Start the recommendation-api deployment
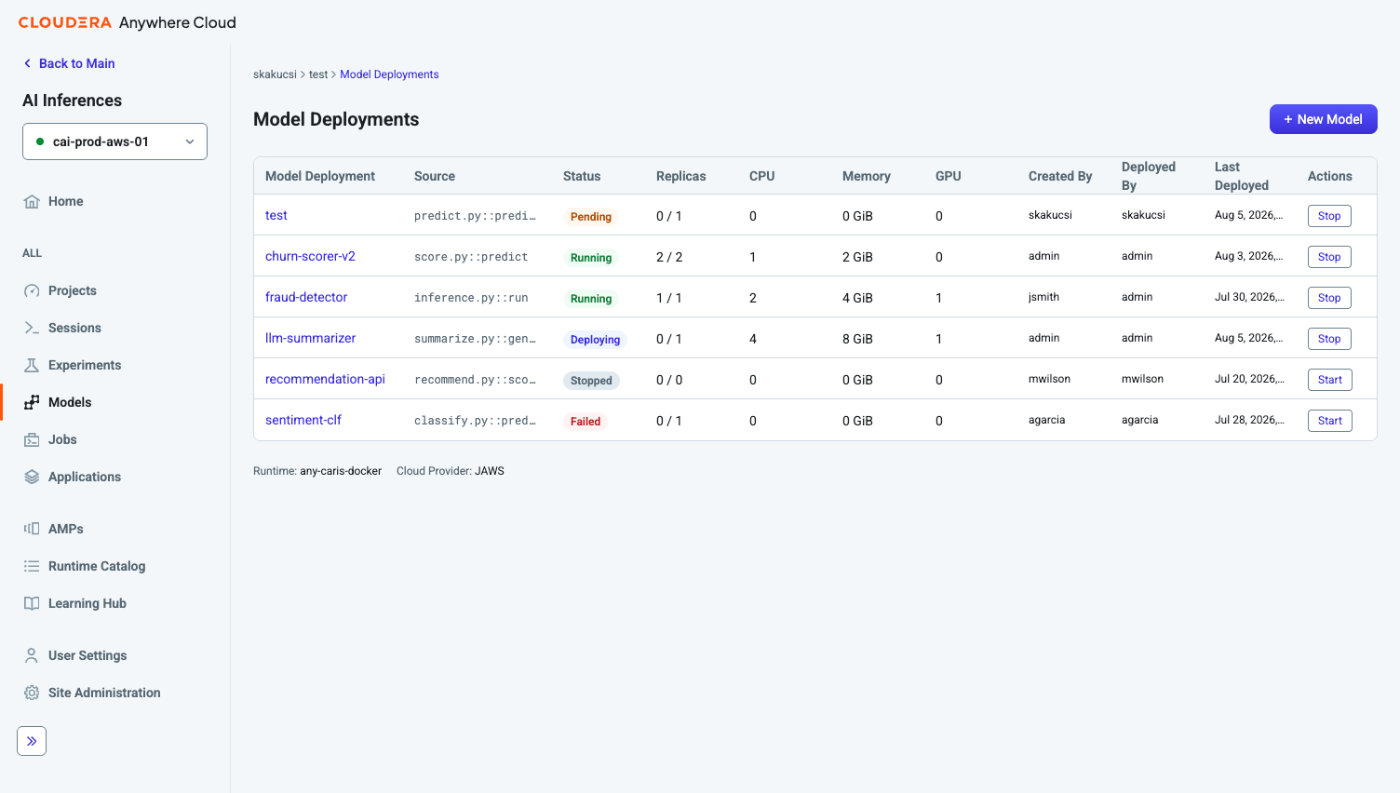 click(x=1330, y=380)
